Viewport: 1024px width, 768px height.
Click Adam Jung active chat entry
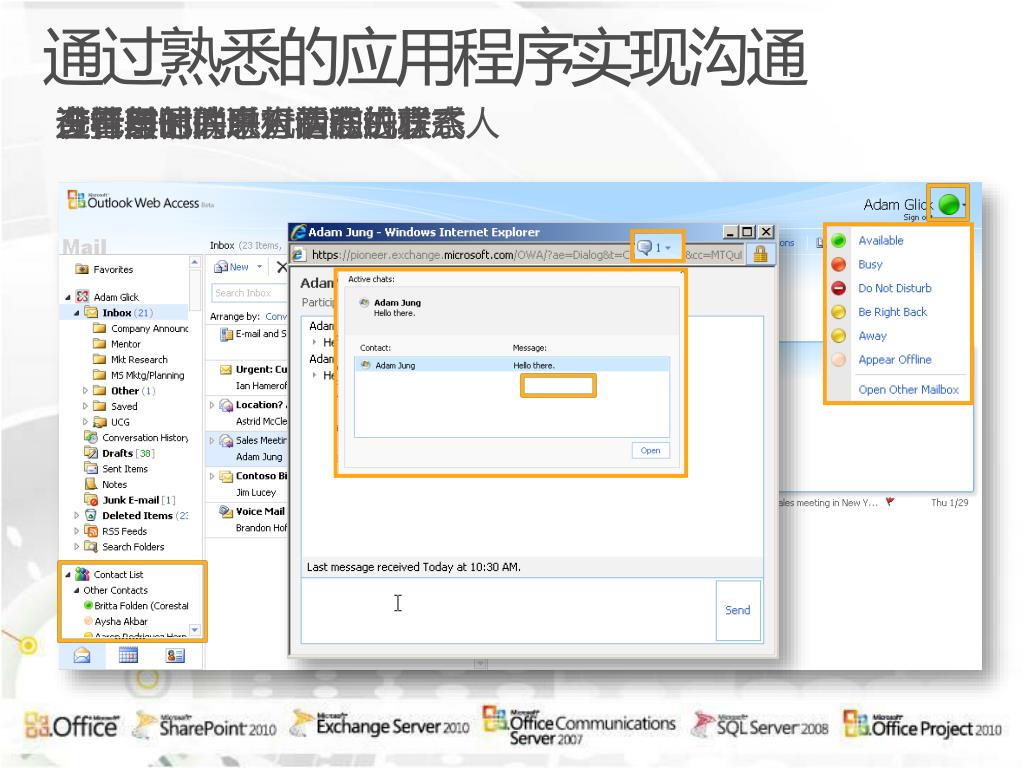click(x=396, y=308)
